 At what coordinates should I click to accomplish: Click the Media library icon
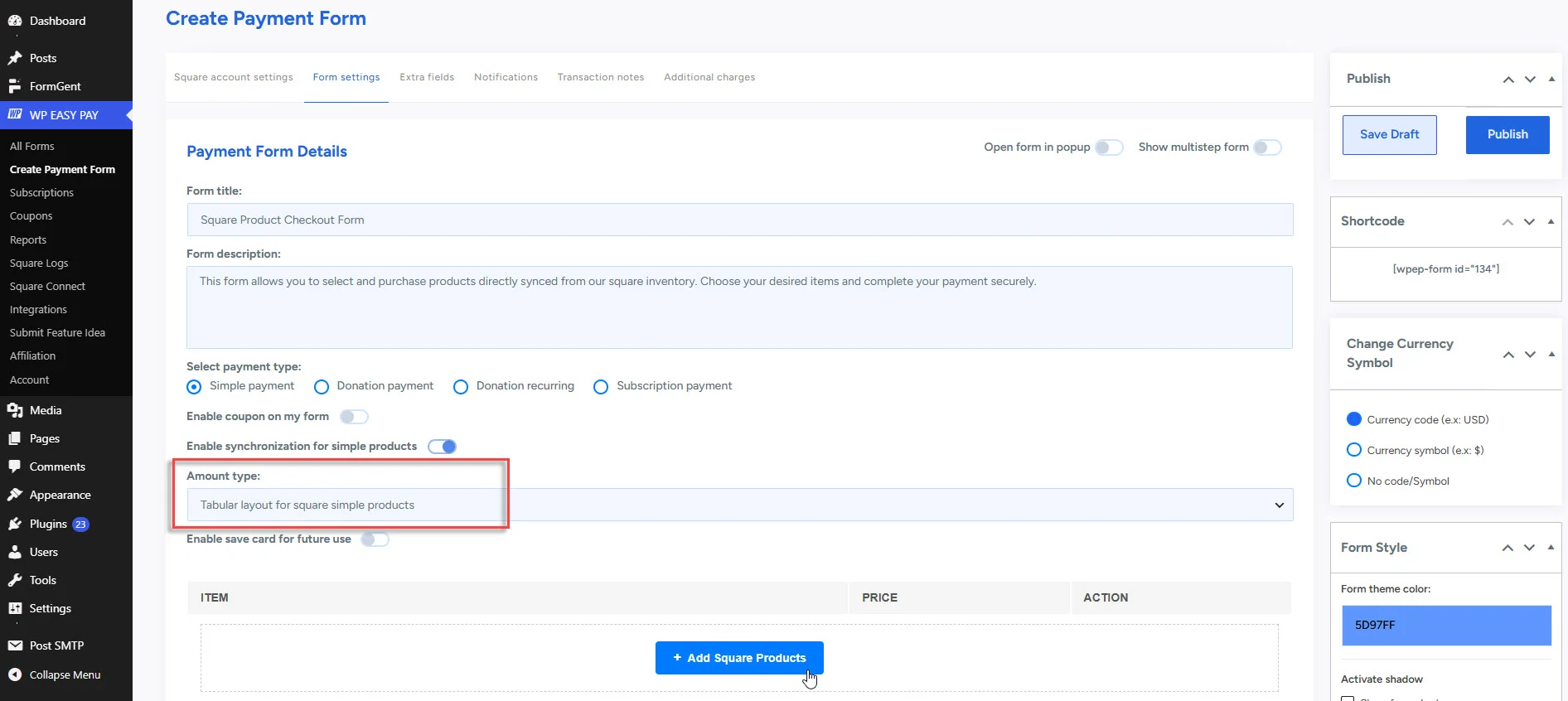(15, 410)
